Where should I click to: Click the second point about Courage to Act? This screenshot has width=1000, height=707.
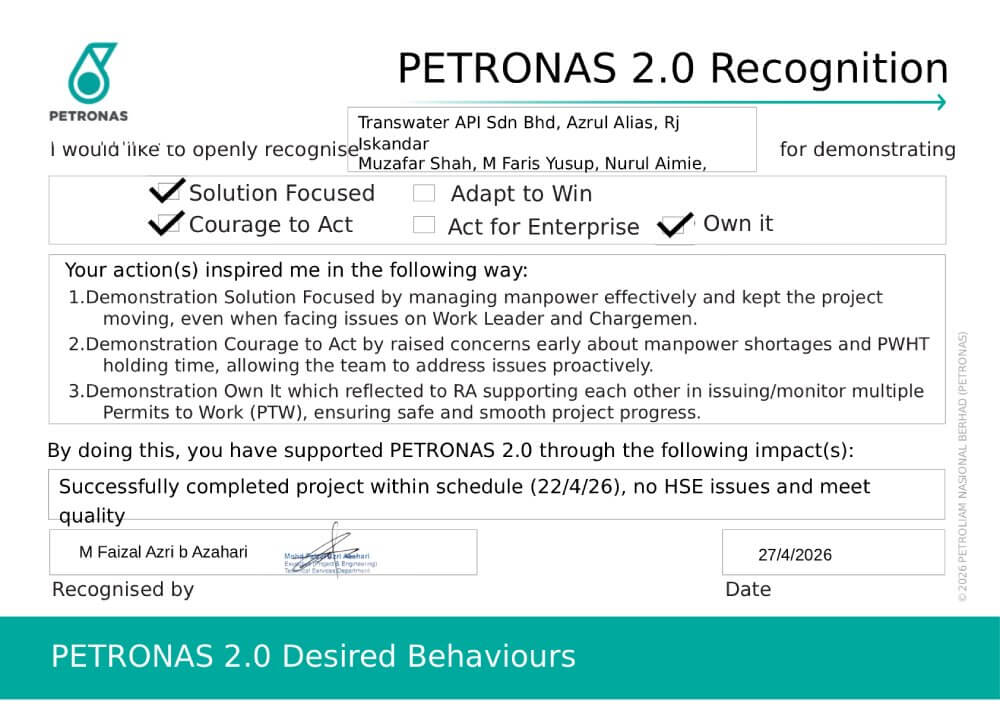pyautogui.click(x=499, y=354)
